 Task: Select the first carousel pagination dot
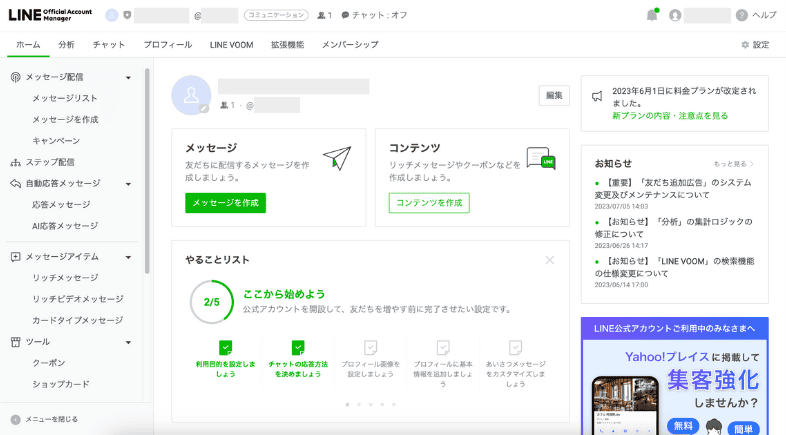coord(347,404)
